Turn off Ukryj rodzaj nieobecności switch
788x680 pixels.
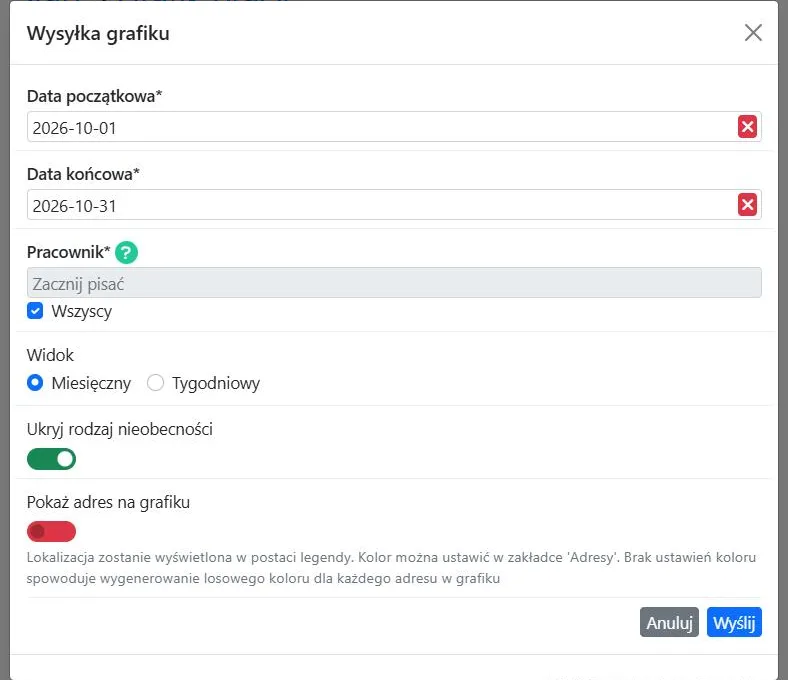point(51,459)
